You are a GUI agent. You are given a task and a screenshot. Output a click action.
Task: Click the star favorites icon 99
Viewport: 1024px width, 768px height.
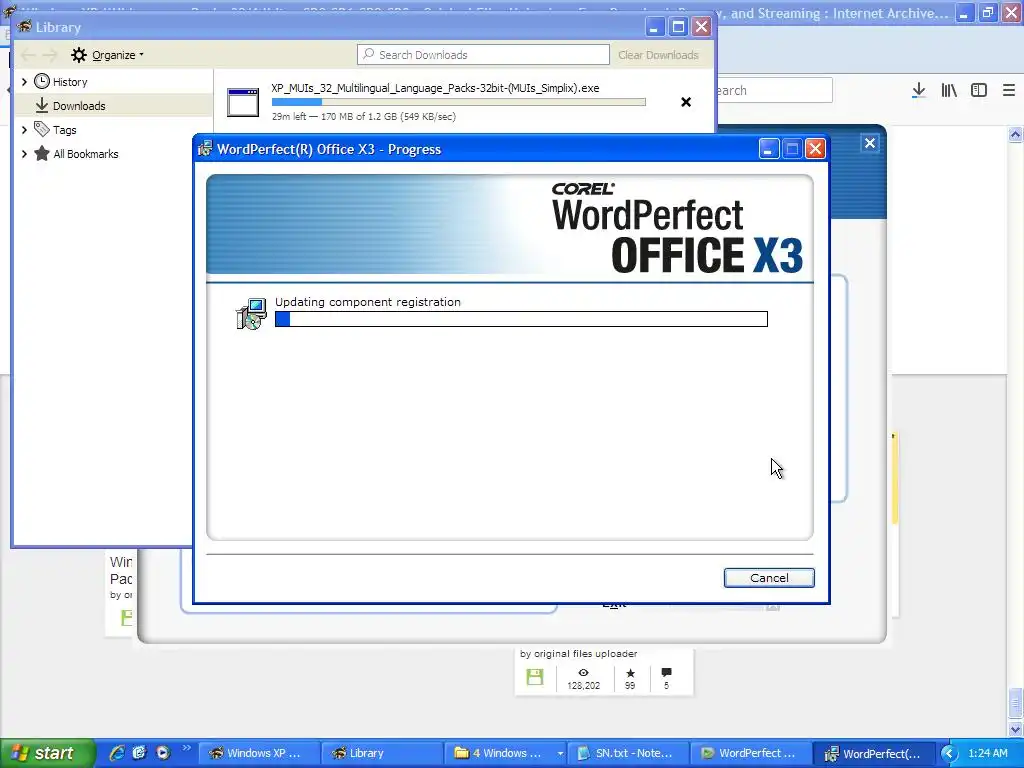pos(630,673)
